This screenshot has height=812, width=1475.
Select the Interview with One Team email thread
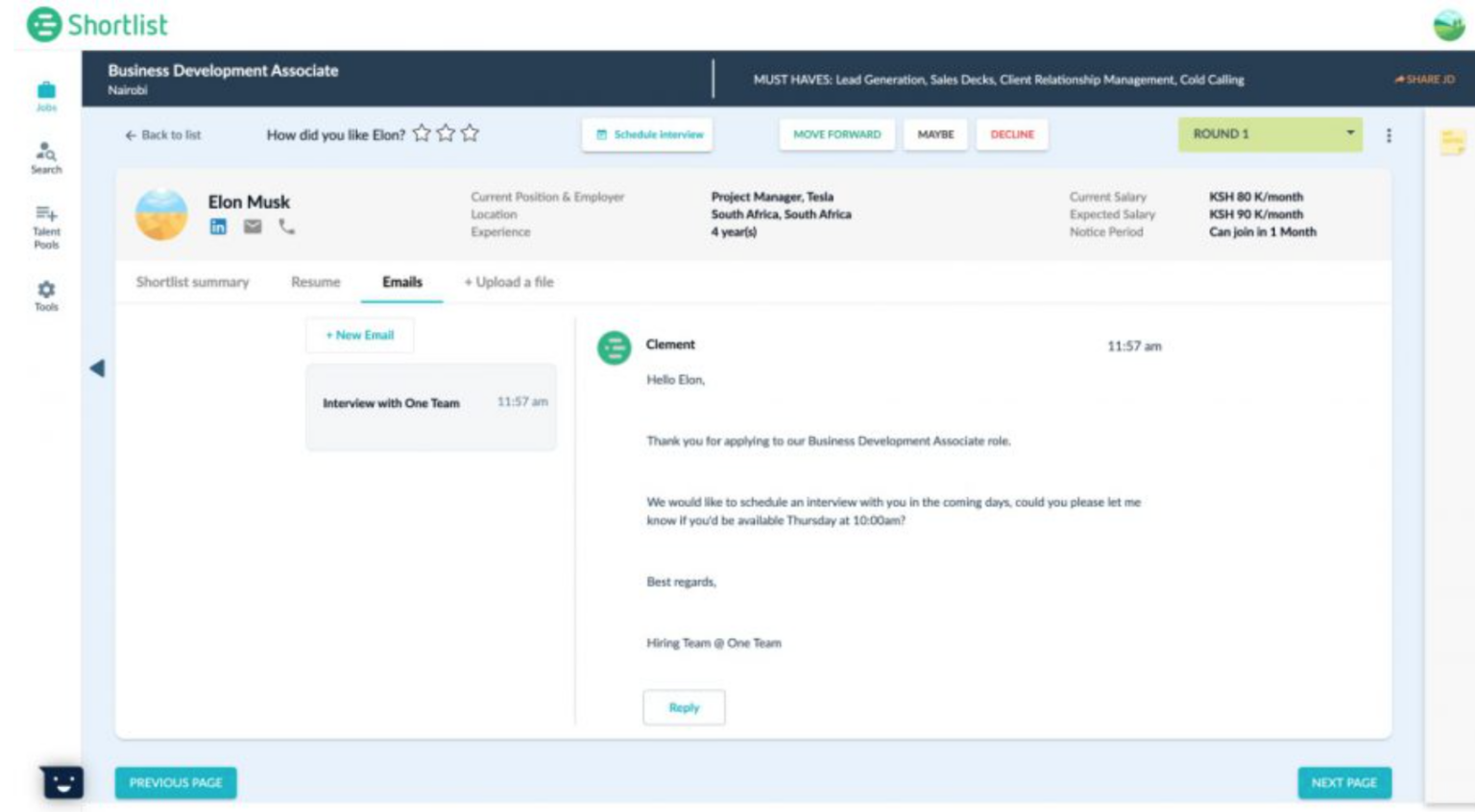[430, 405]
